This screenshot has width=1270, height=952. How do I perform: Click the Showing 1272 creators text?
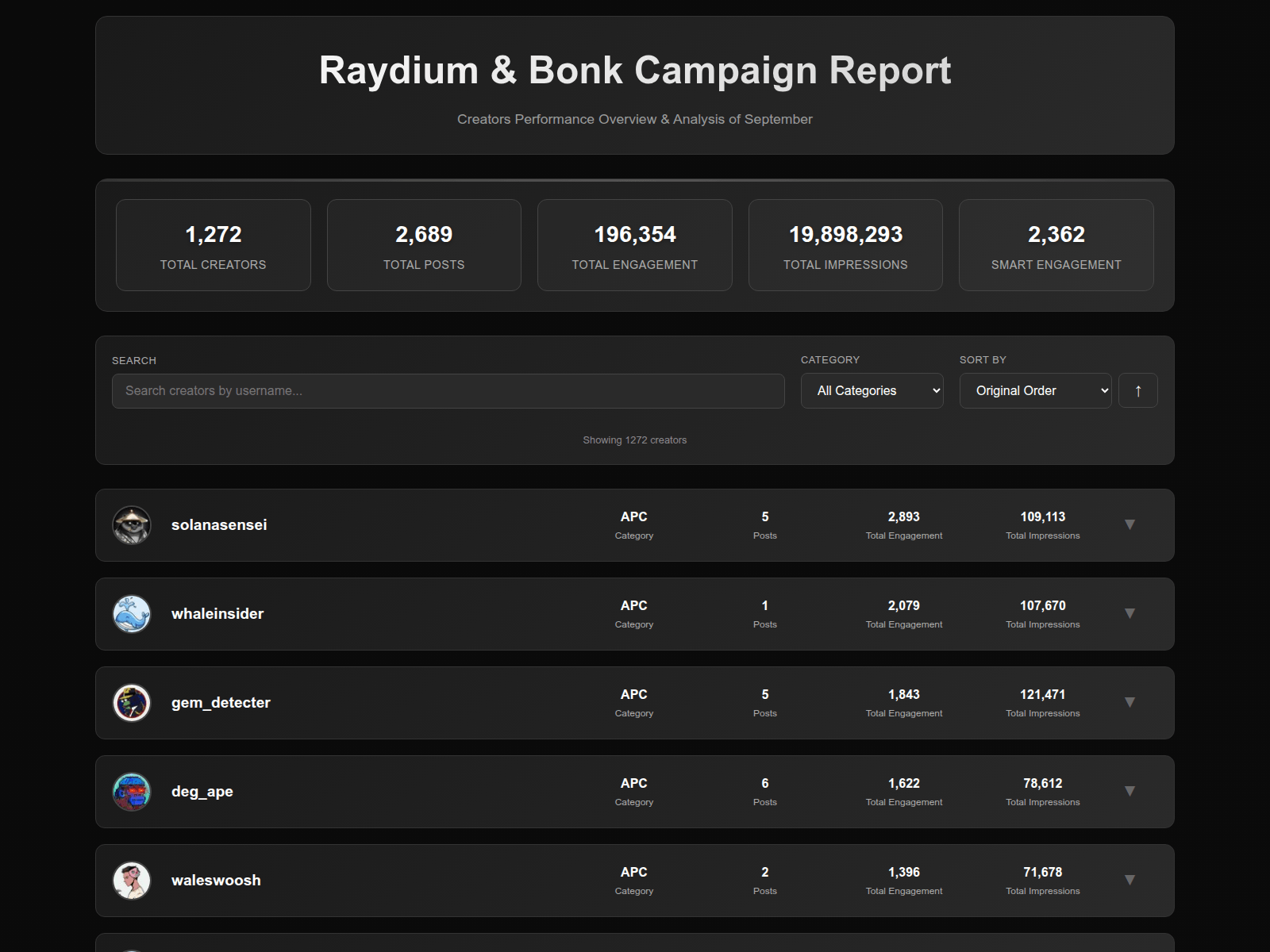tap(635, 440)
